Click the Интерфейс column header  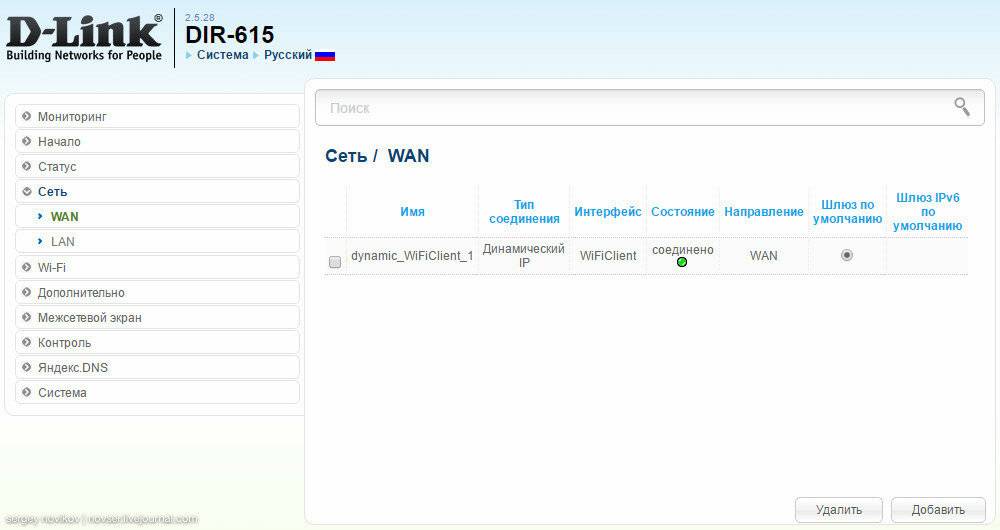(608, 212)
